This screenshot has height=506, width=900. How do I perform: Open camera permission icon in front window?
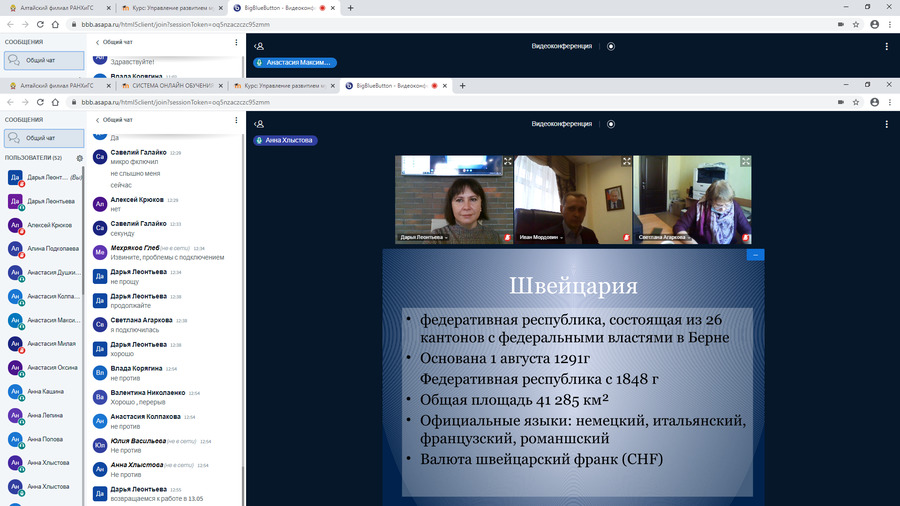click(x=841, y=102)
